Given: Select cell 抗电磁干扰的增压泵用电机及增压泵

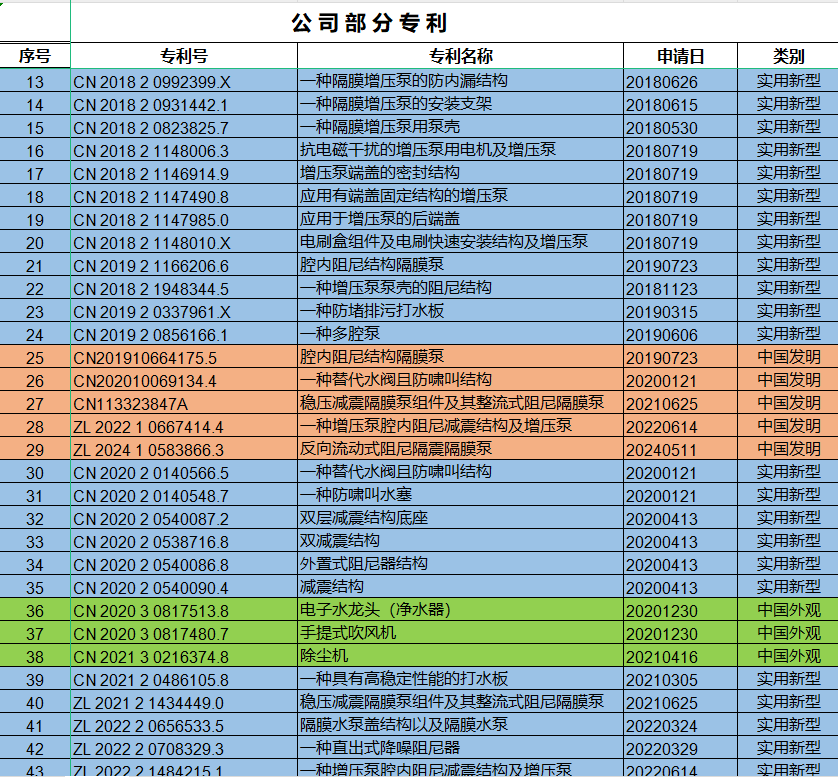Looking at the screenshot, I should tap(460, 150).
